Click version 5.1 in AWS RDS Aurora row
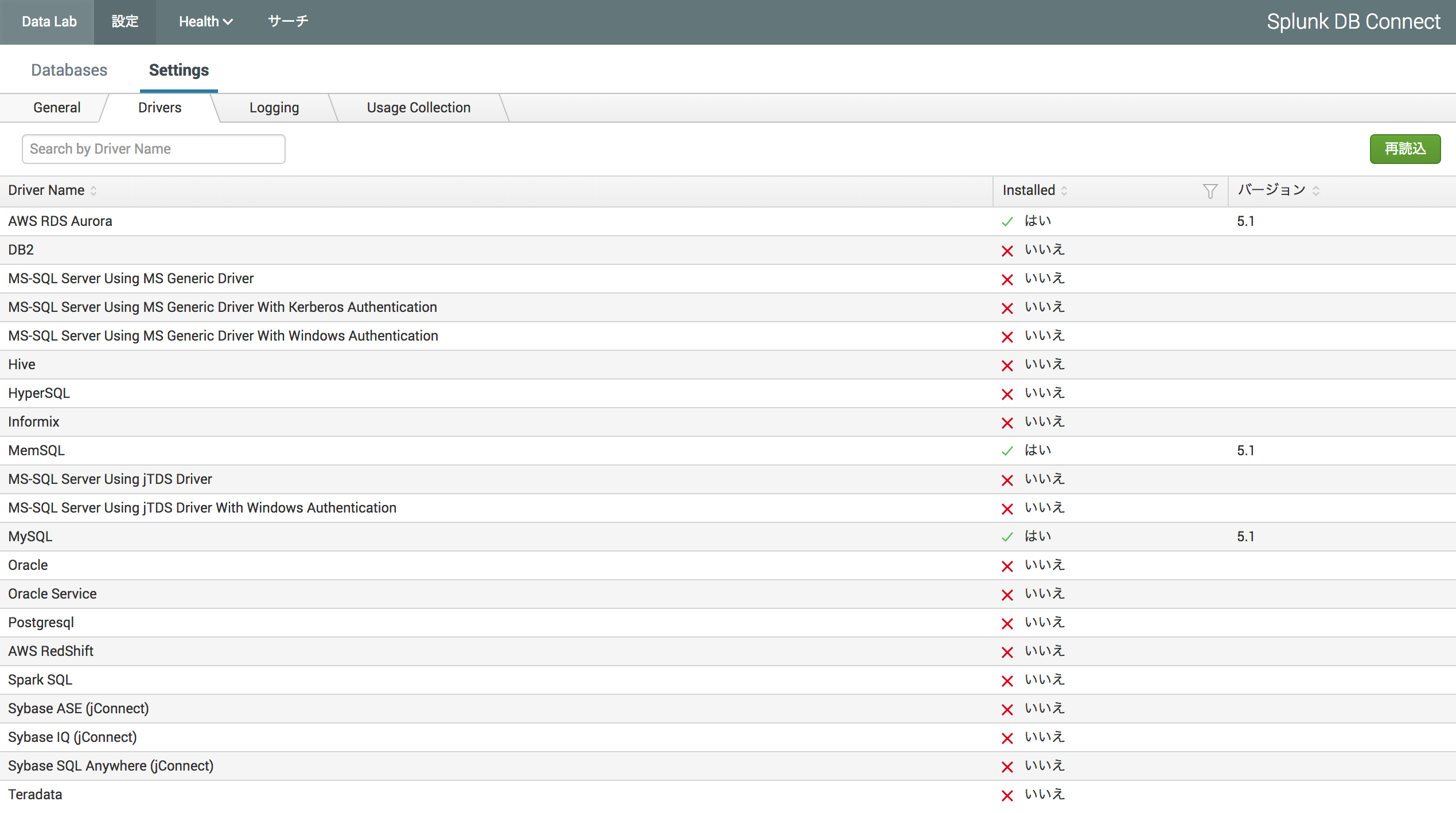The height and width of the screenshot is (813, 1456). 1245,221
